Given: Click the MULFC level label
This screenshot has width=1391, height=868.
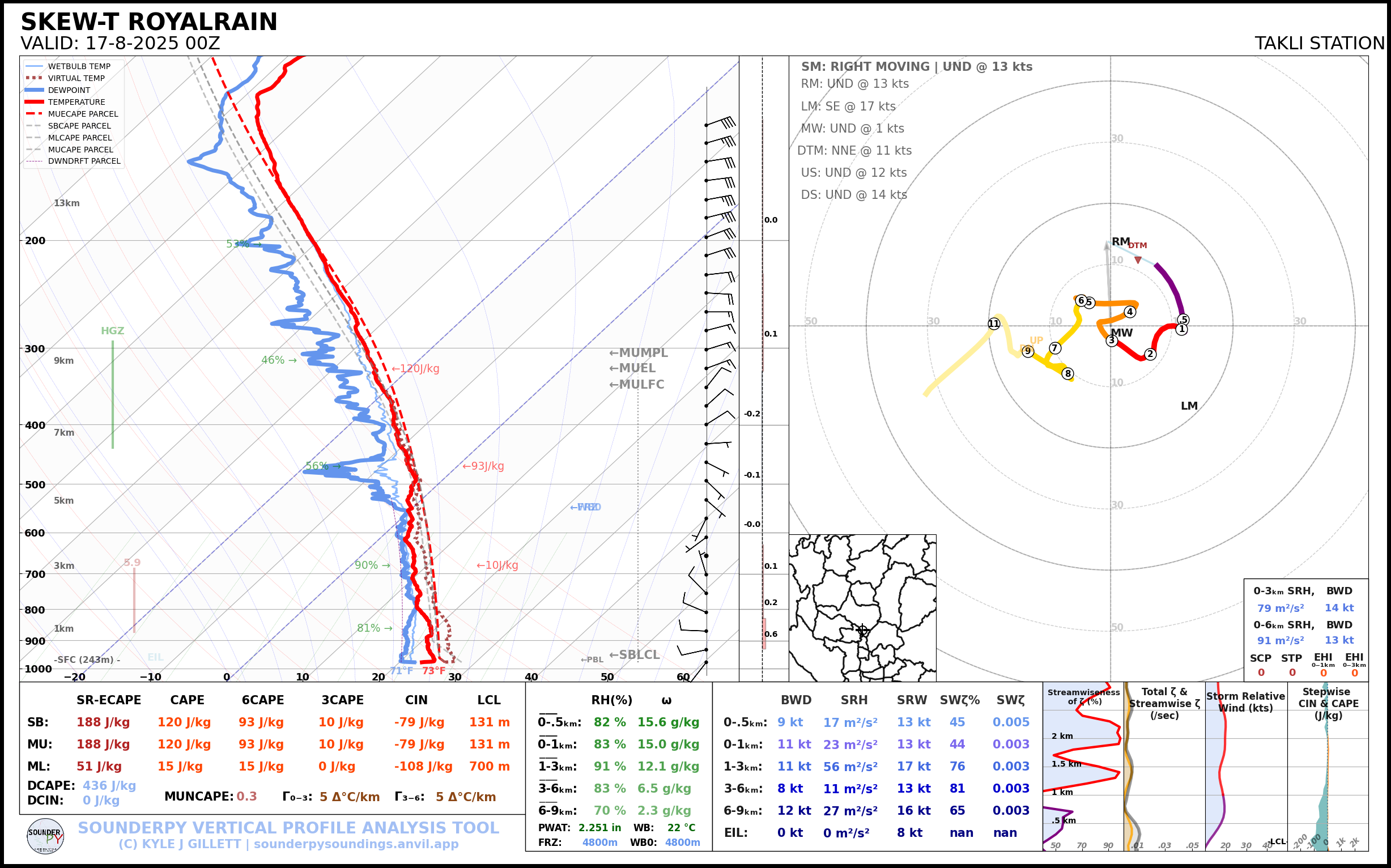Looking at the screenshot, I should (x=641, y=384).
